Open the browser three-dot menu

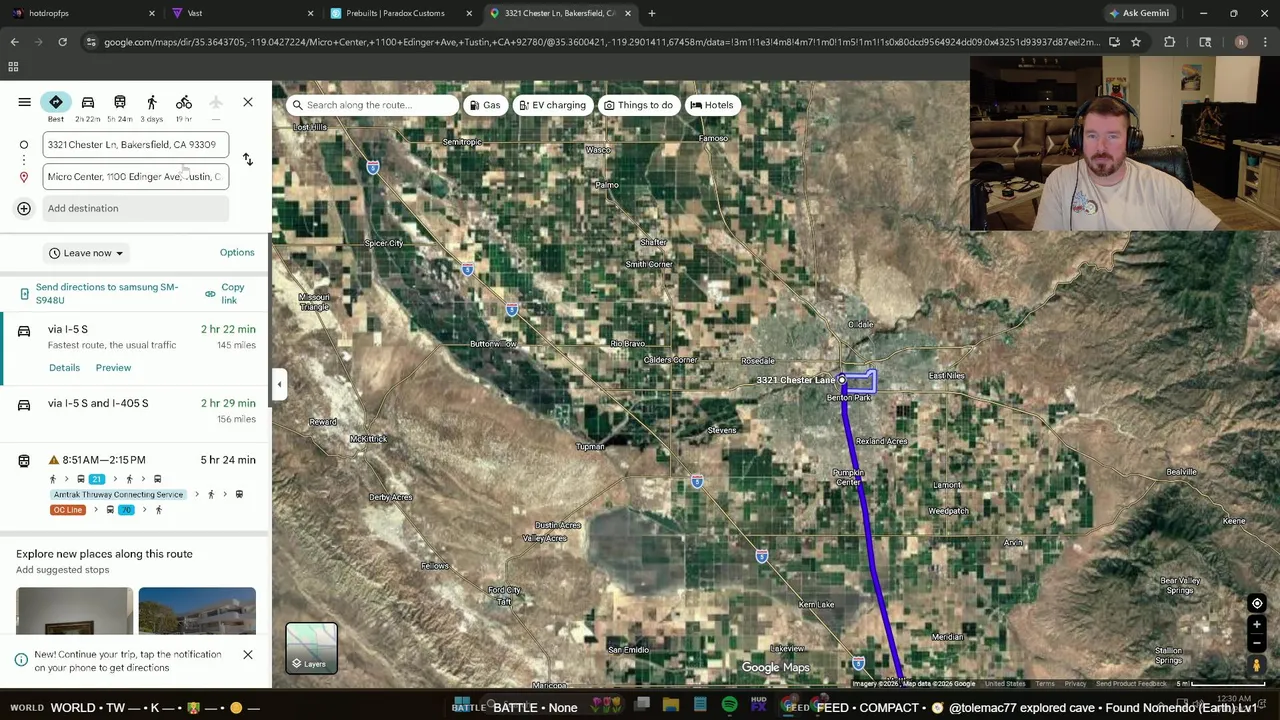tap(1266, 42)
